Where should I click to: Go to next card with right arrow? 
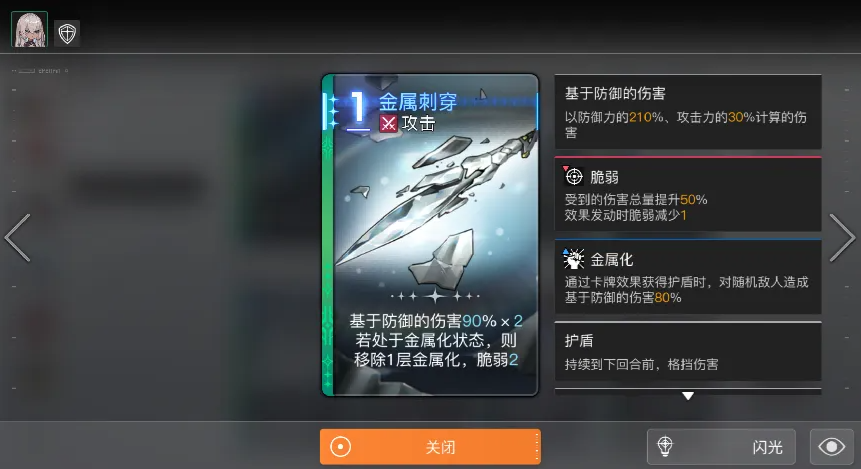click(842, 238)
